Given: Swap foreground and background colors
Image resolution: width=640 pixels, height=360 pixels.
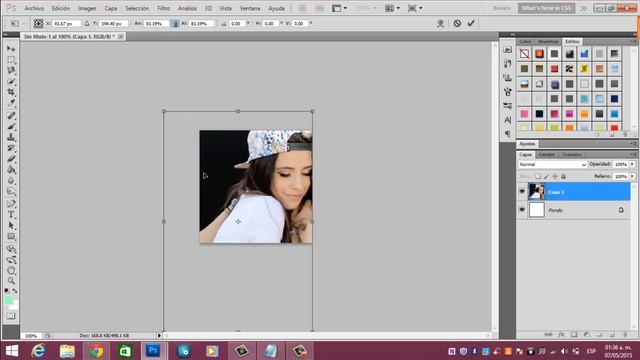Looking at the screenshot, I should coord(15,291).
